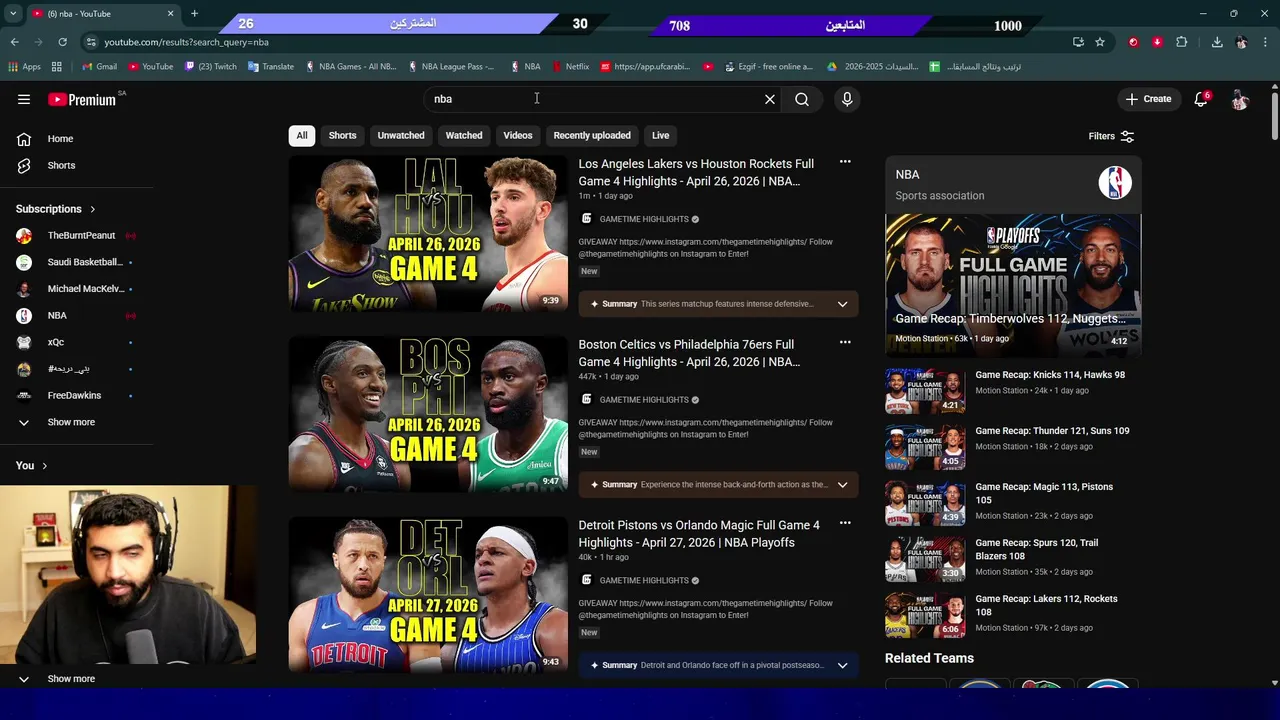Click the magnifier search button
Viewport: 1280px width, 720px height.
pos(802,99)
